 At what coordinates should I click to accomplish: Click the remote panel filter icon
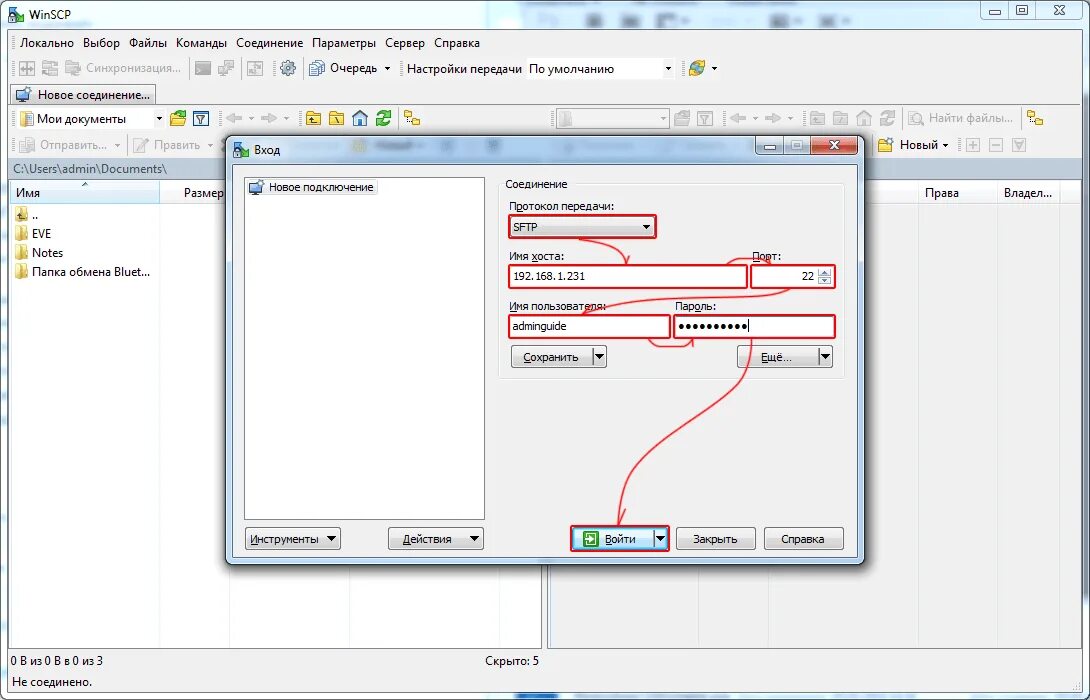coord(705,118)
